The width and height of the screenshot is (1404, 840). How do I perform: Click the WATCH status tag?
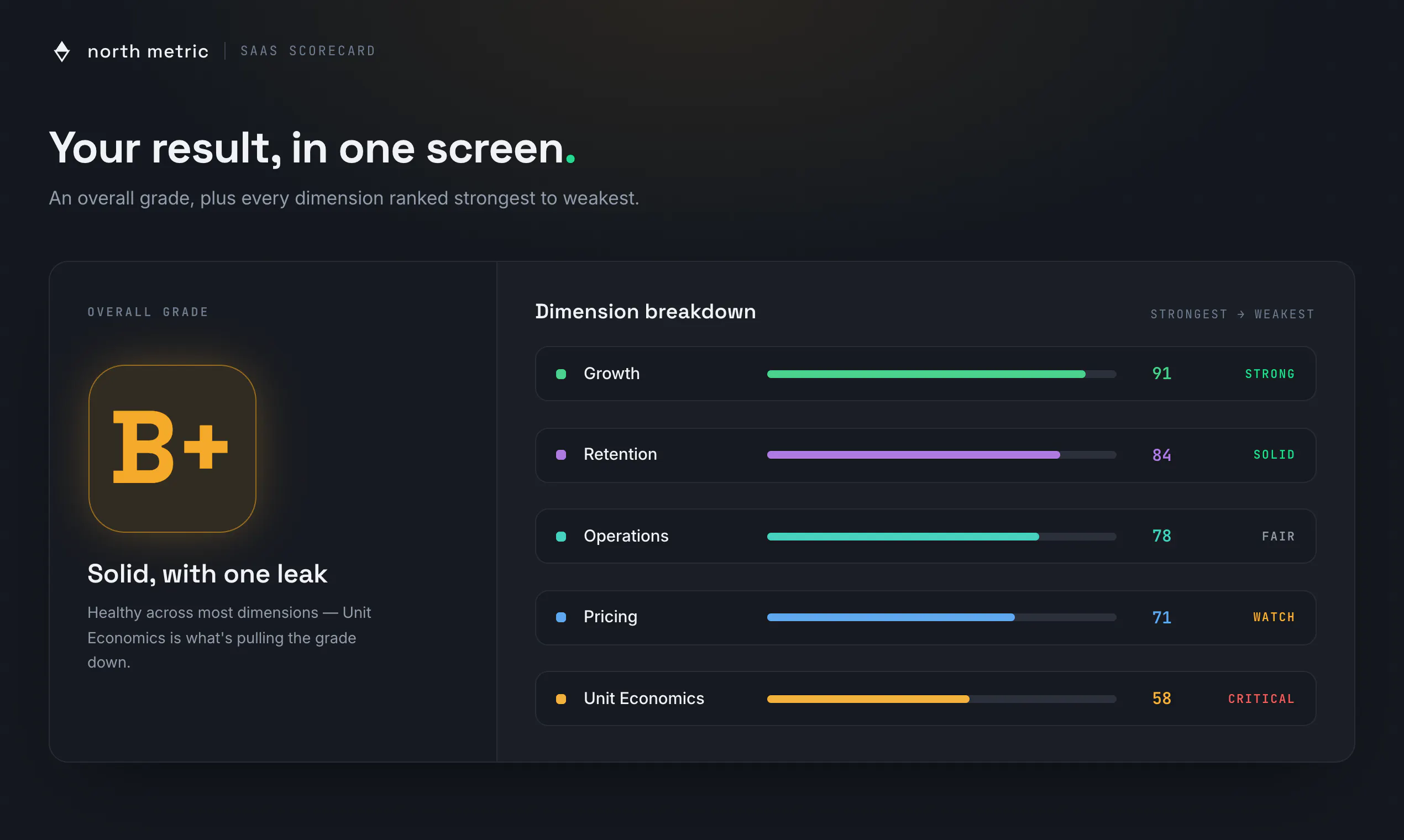pos(1274,617)
